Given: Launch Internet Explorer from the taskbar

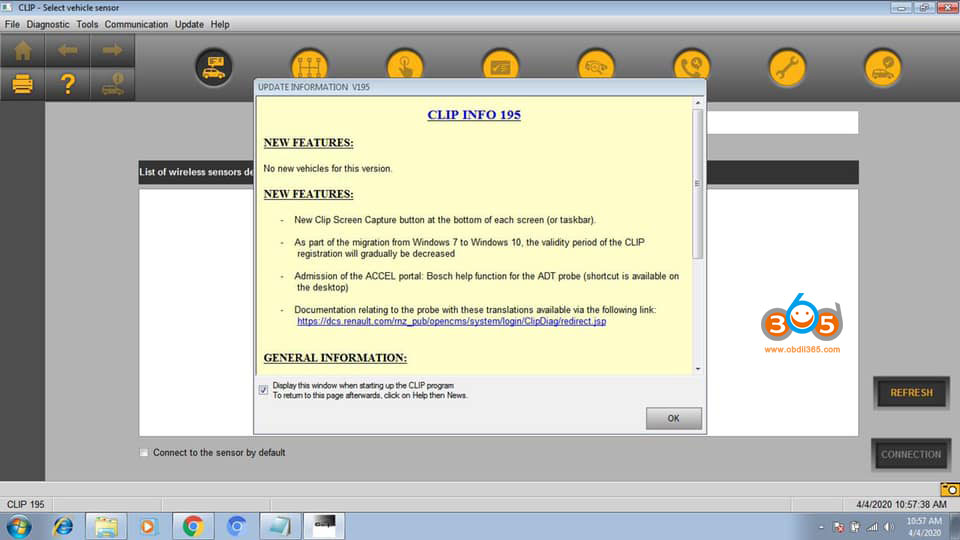Looking at the screenshot, I should [x=62, y=527].
